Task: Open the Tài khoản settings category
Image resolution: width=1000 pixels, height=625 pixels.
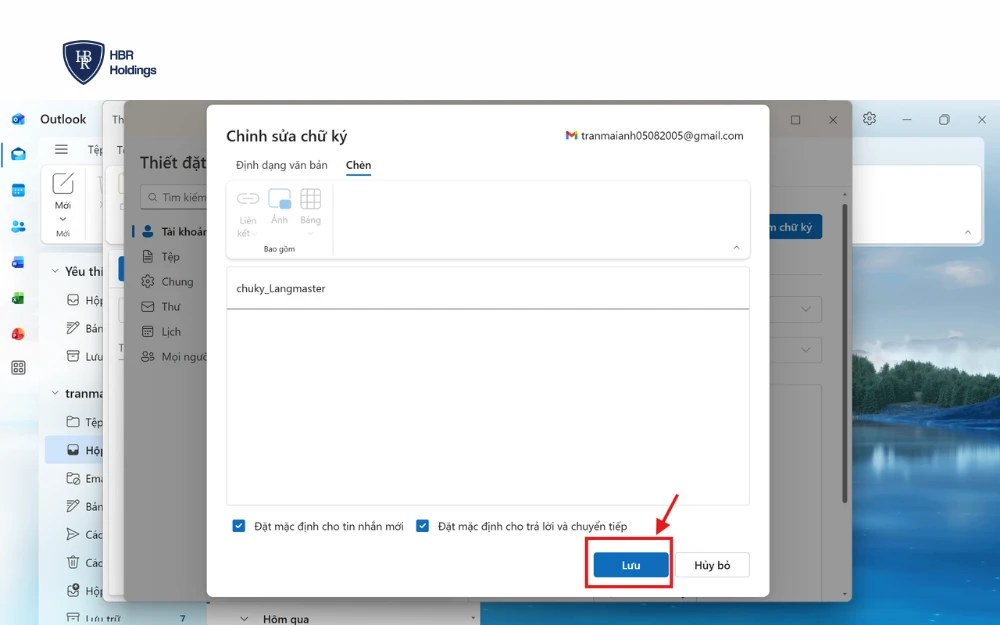Action: (173, 232)
